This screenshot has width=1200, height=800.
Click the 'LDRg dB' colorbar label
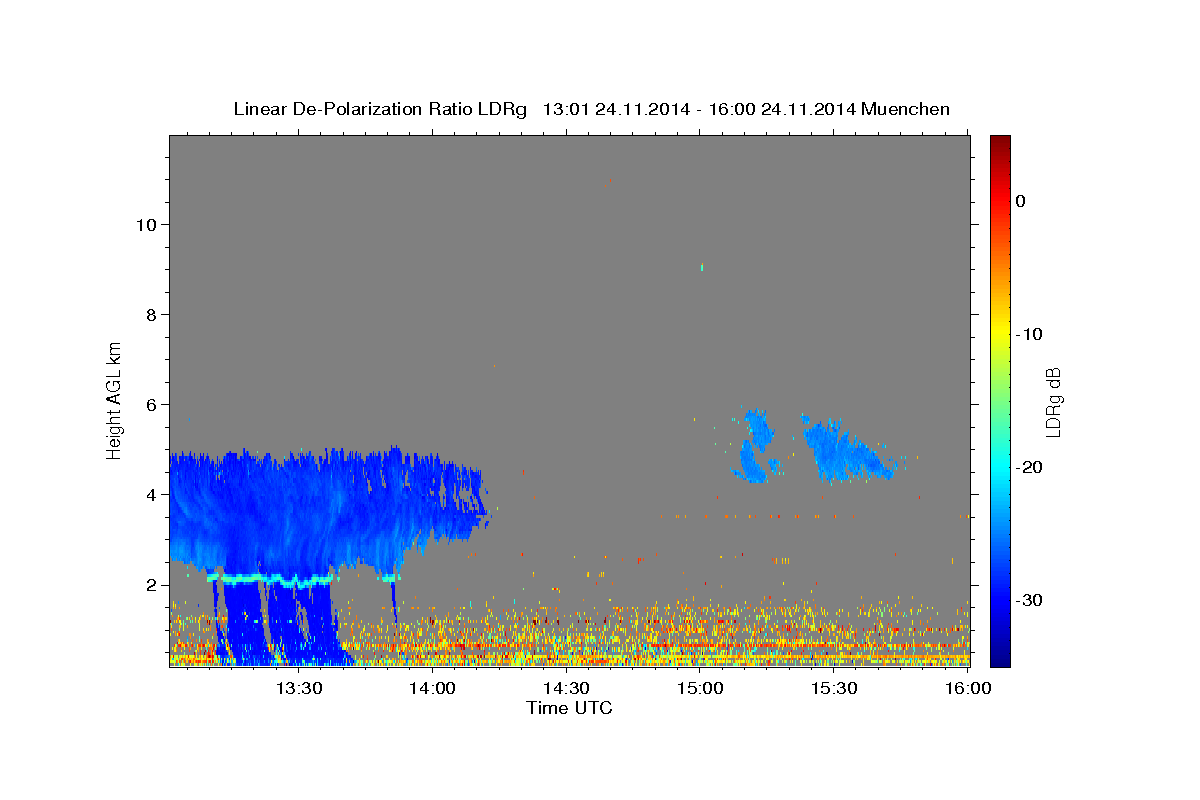click(x=1052, y=401)
